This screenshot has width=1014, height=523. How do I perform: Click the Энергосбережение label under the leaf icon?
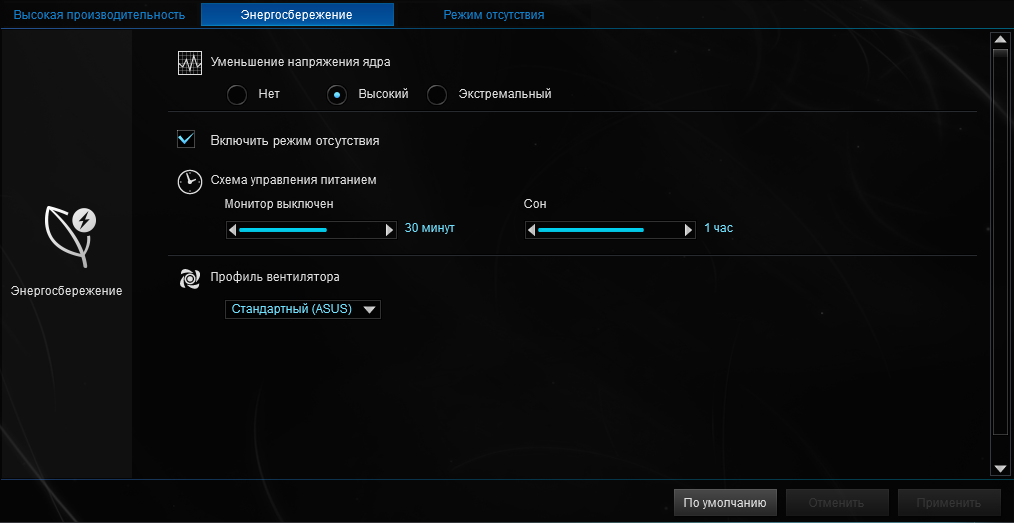tap(67, 291)
